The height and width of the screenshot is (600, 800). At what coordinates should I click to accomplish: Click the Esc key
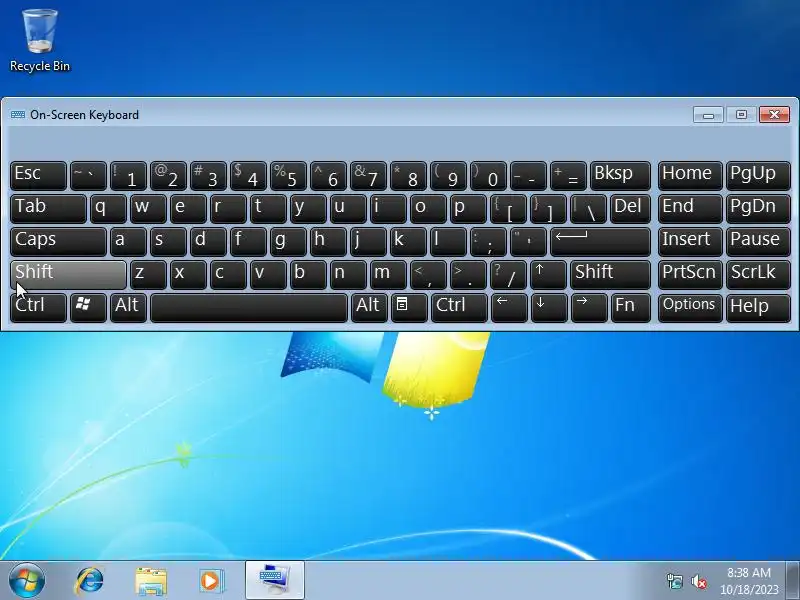coord(38,176)
